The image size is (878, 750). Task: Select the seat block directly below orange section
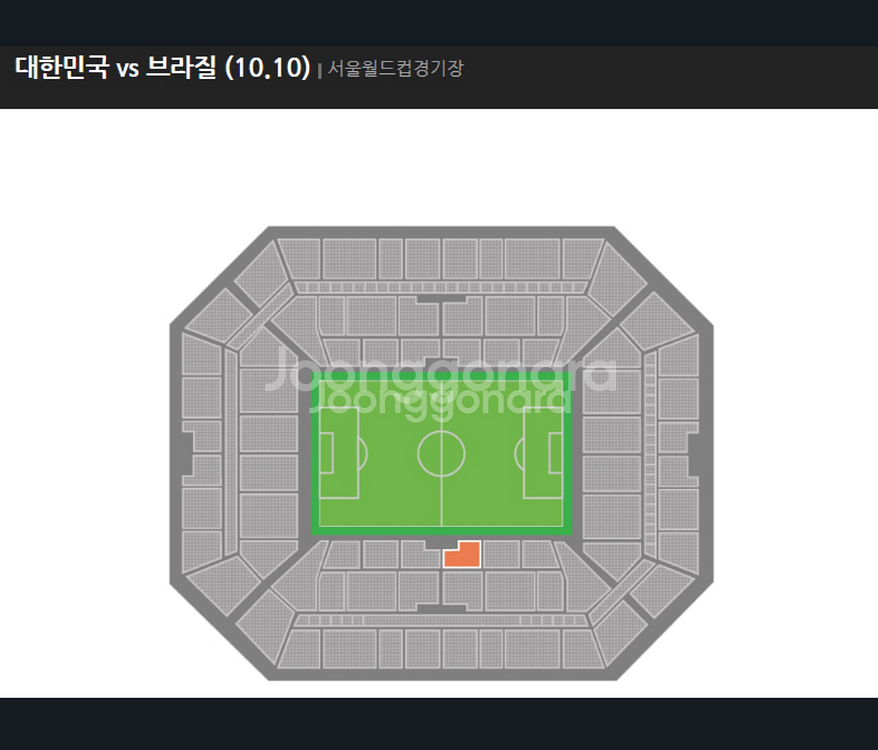461,590
